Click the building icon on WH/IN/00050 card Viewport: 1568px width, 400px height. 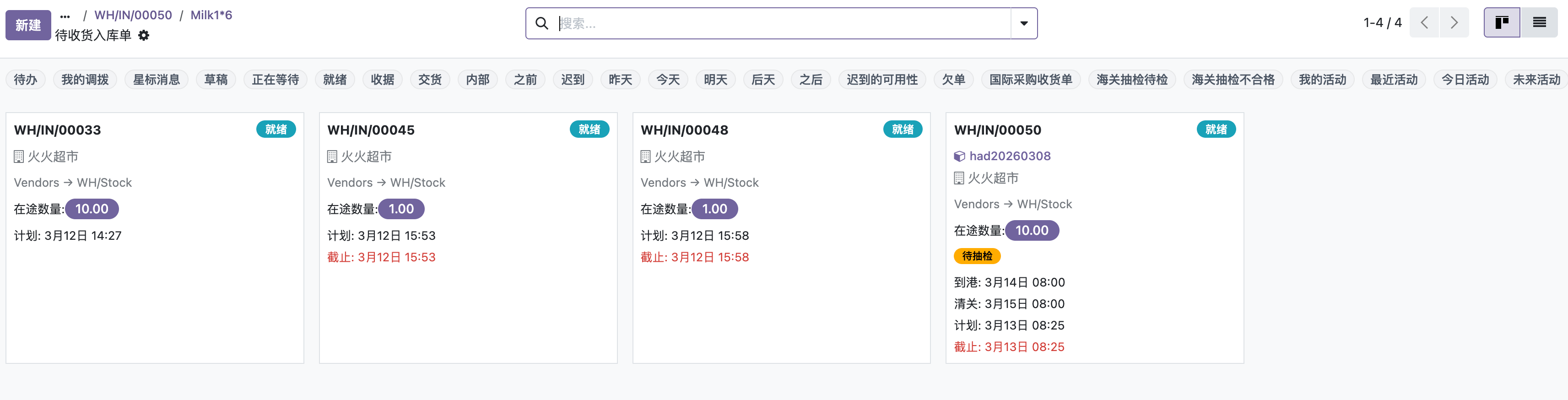pyautogui.click(x=959, y=178)
